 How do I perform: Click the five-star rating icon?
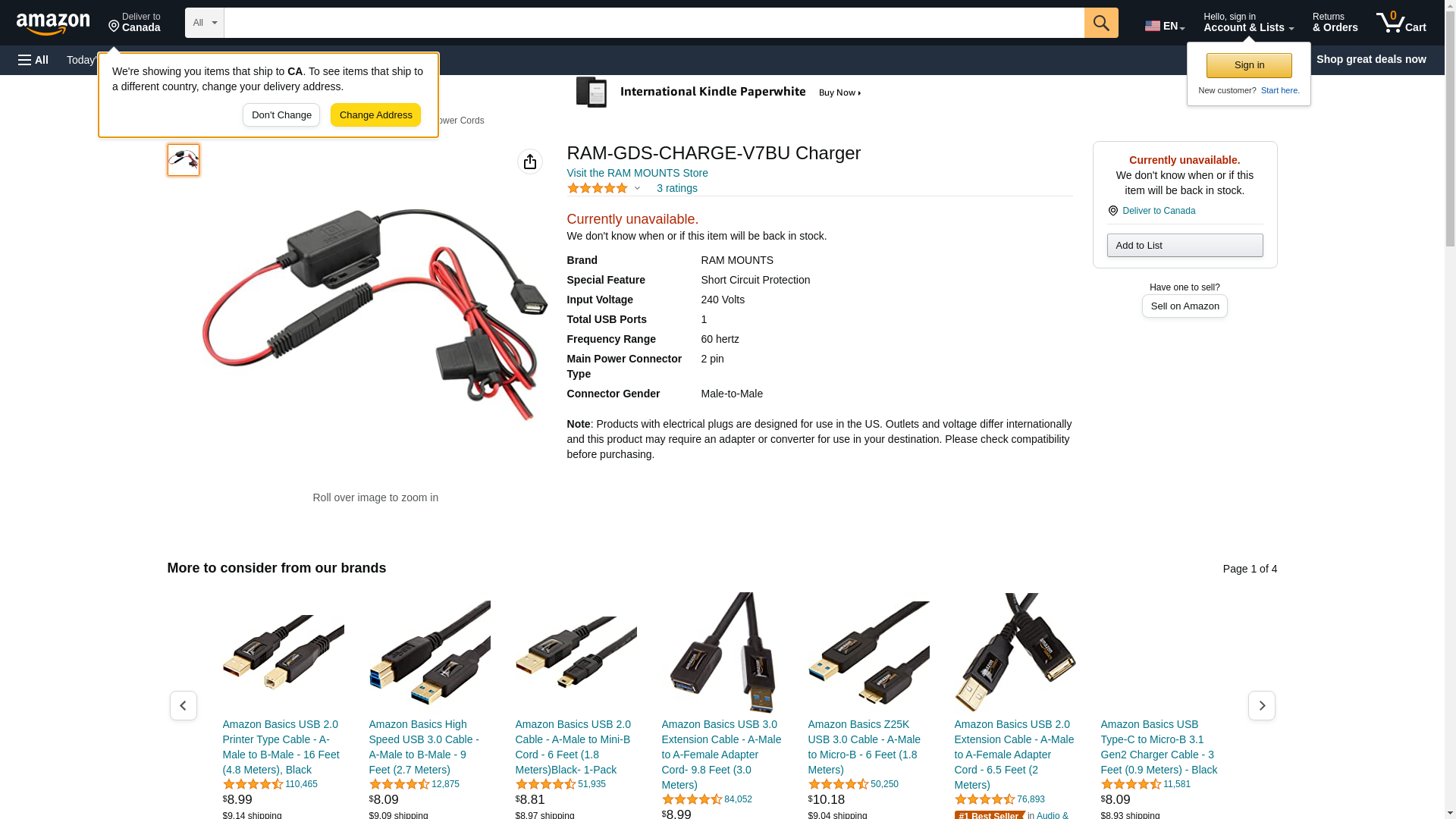pyautogui.click(x=598, y=188)
